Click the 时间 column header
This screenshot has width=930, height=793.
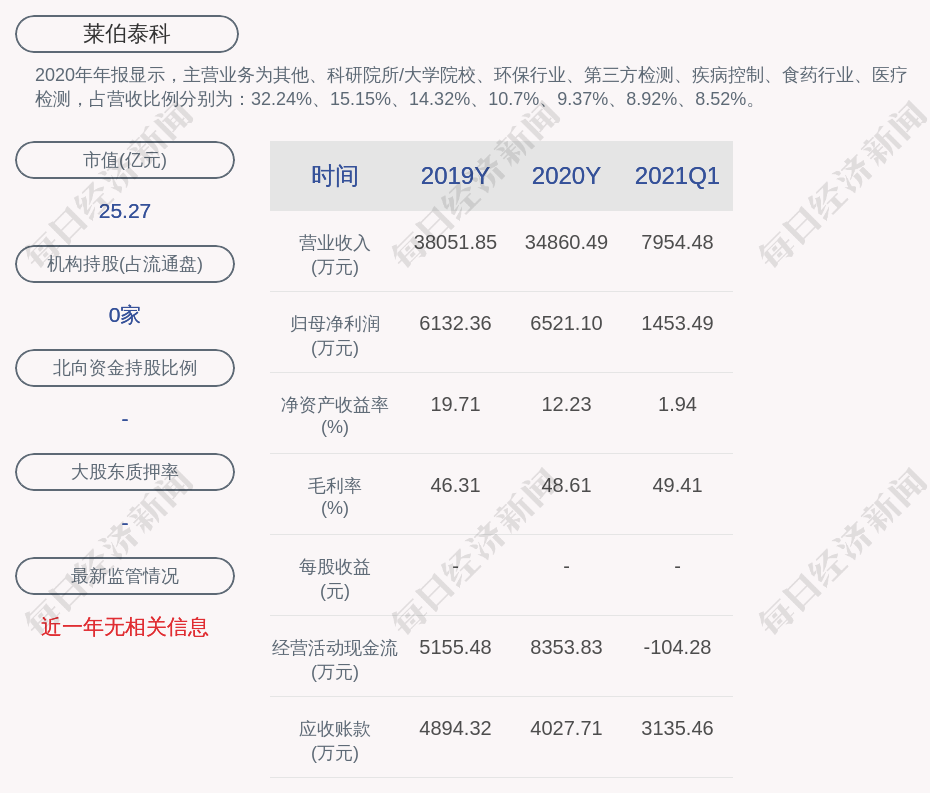pos(335,176)
